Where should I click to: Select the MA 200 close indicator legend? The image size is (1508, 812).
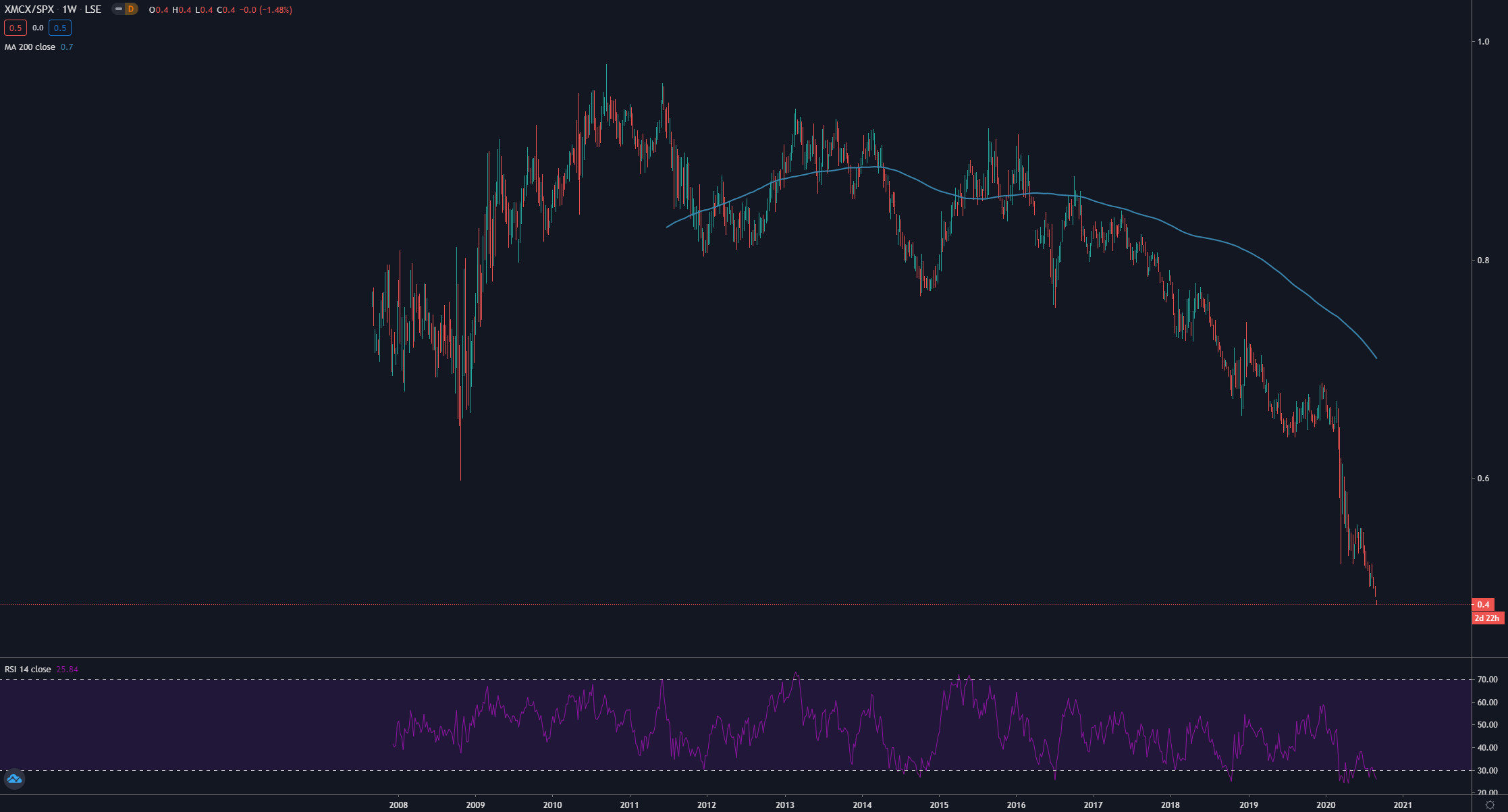30,47
